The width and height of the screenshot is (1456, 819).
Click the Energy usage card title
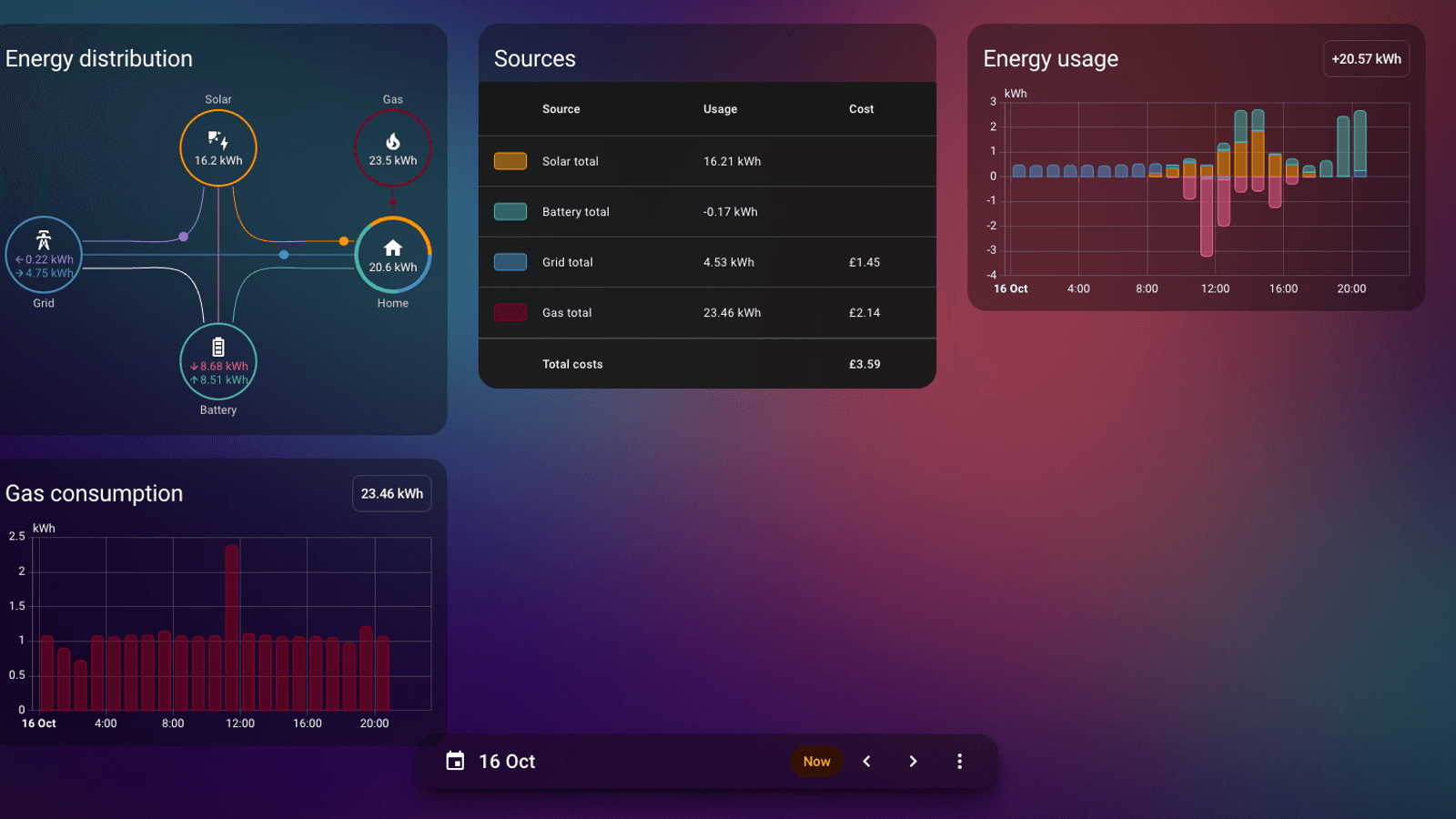tap(1050, 59)
